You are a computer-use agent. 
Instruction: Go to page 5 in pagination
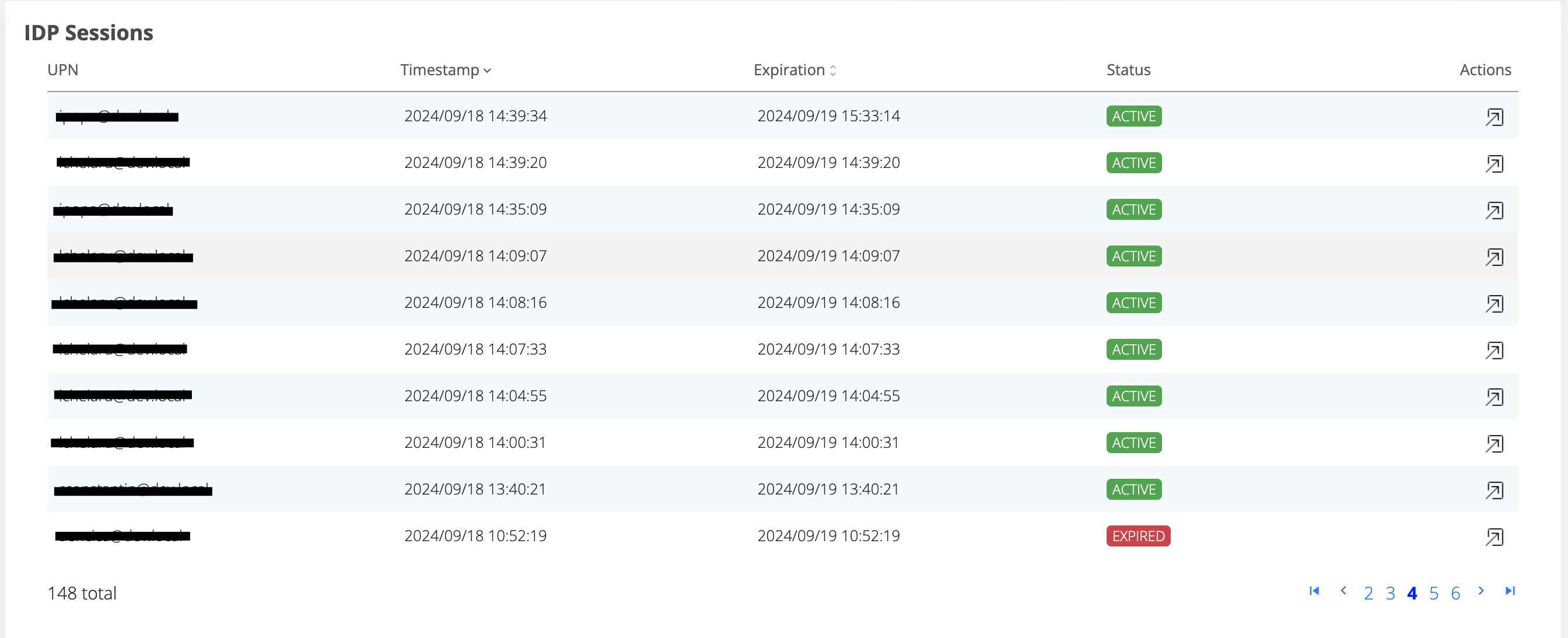click(x=1434, y=593)
